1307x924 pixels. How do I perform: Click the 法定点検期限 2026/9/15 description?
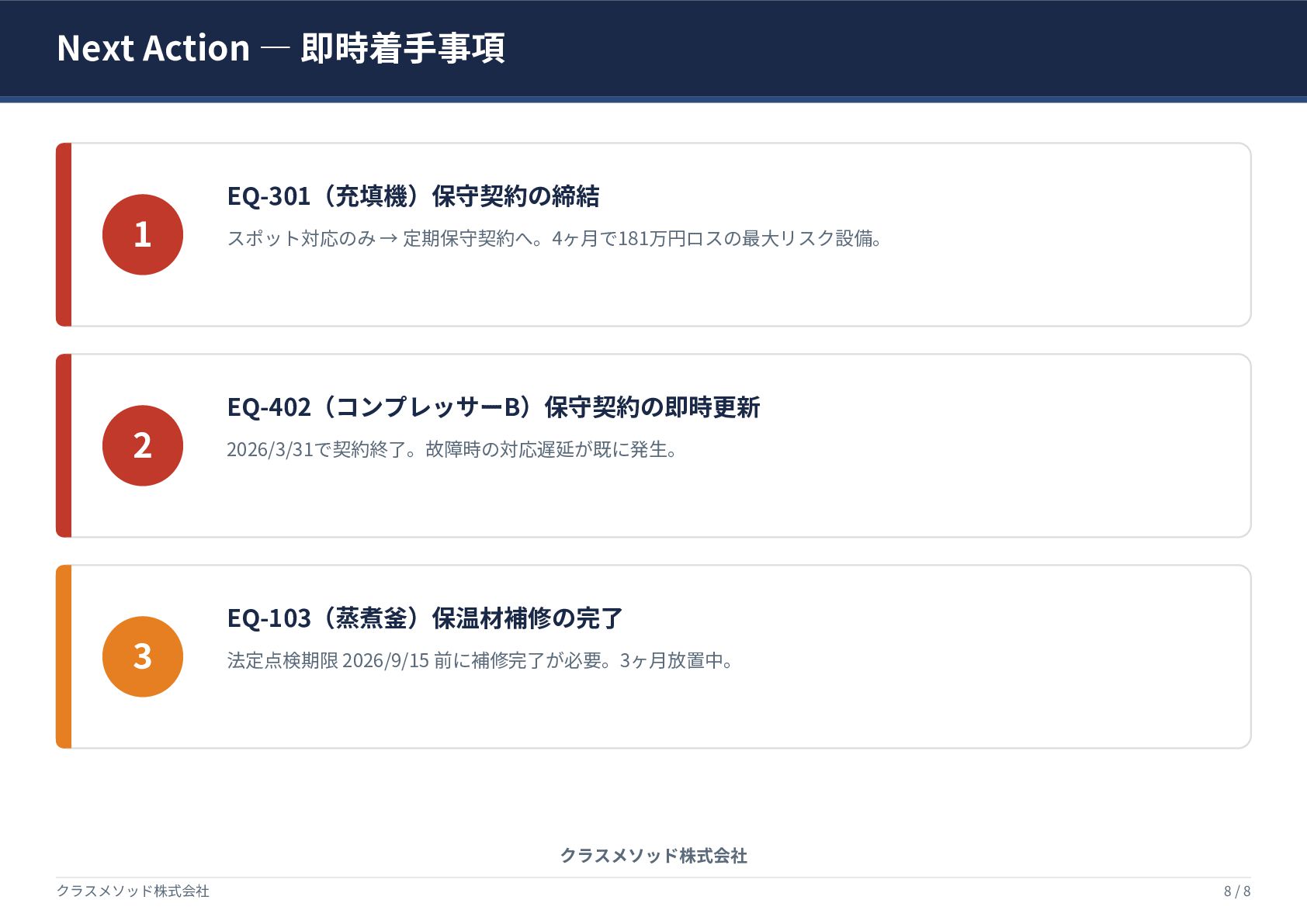(480, 660)
